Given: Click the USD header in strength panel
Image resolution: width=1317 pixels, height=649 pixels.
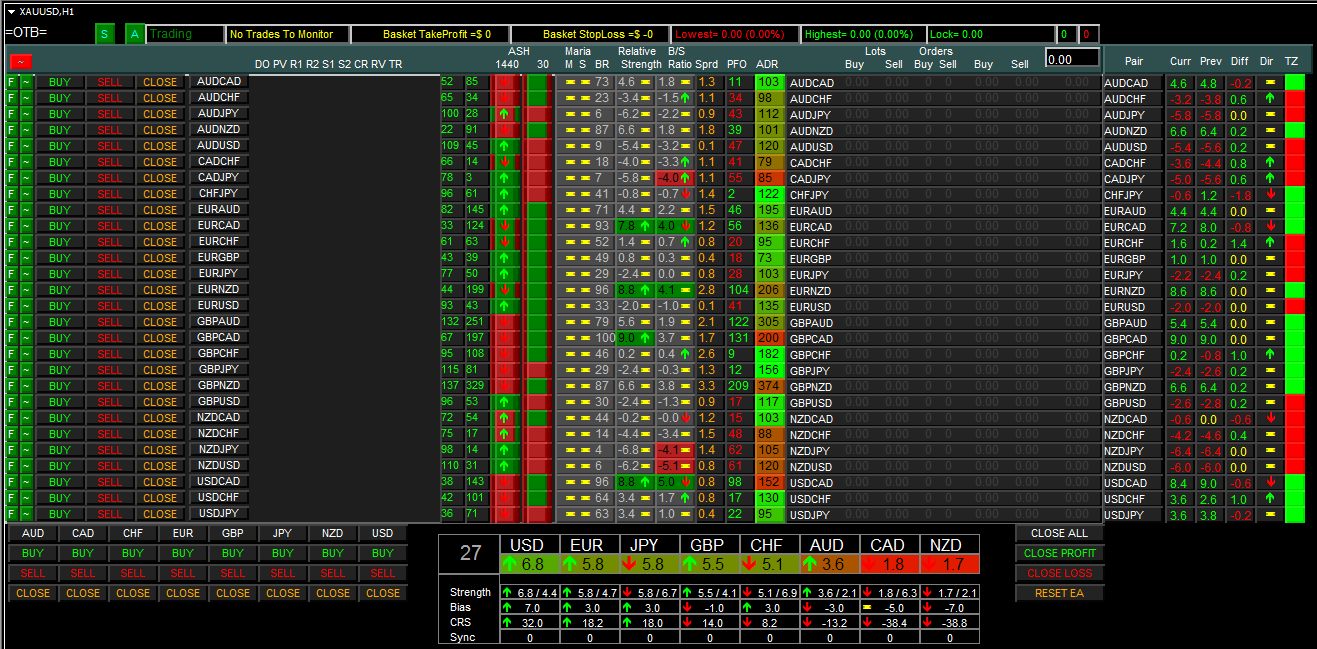Looking at the screenshot, I should 529,545.
